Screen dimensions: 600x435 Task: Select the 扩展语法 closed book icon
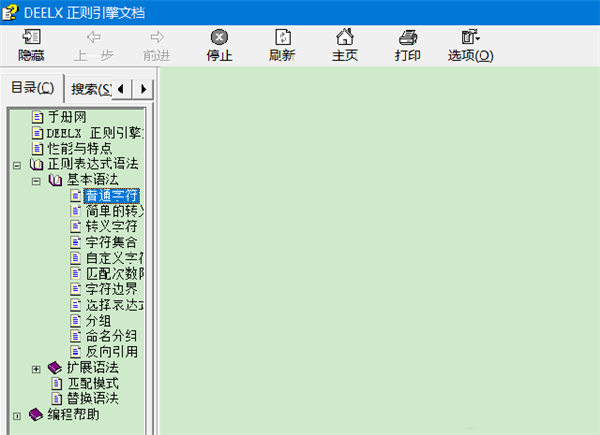(55, 368)
